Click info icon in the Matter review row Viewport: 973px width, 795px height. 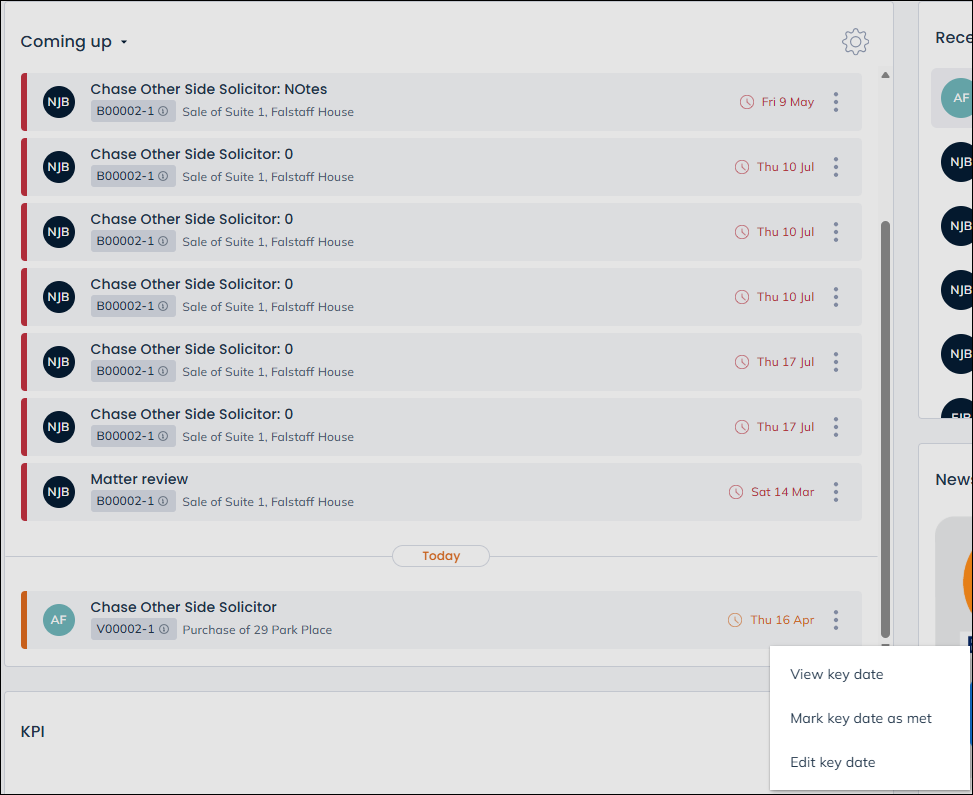[x=163, y=502]
